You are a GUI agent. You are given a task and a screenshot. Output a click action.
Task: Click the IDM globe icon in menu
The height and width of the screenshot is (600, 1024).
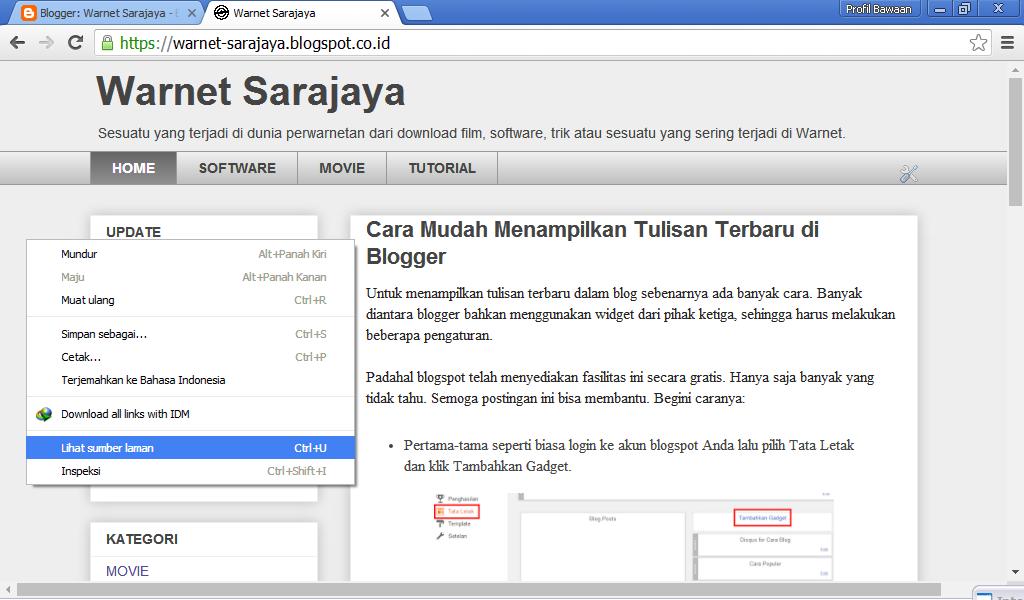pyautogui.click(x=44, y=414)
